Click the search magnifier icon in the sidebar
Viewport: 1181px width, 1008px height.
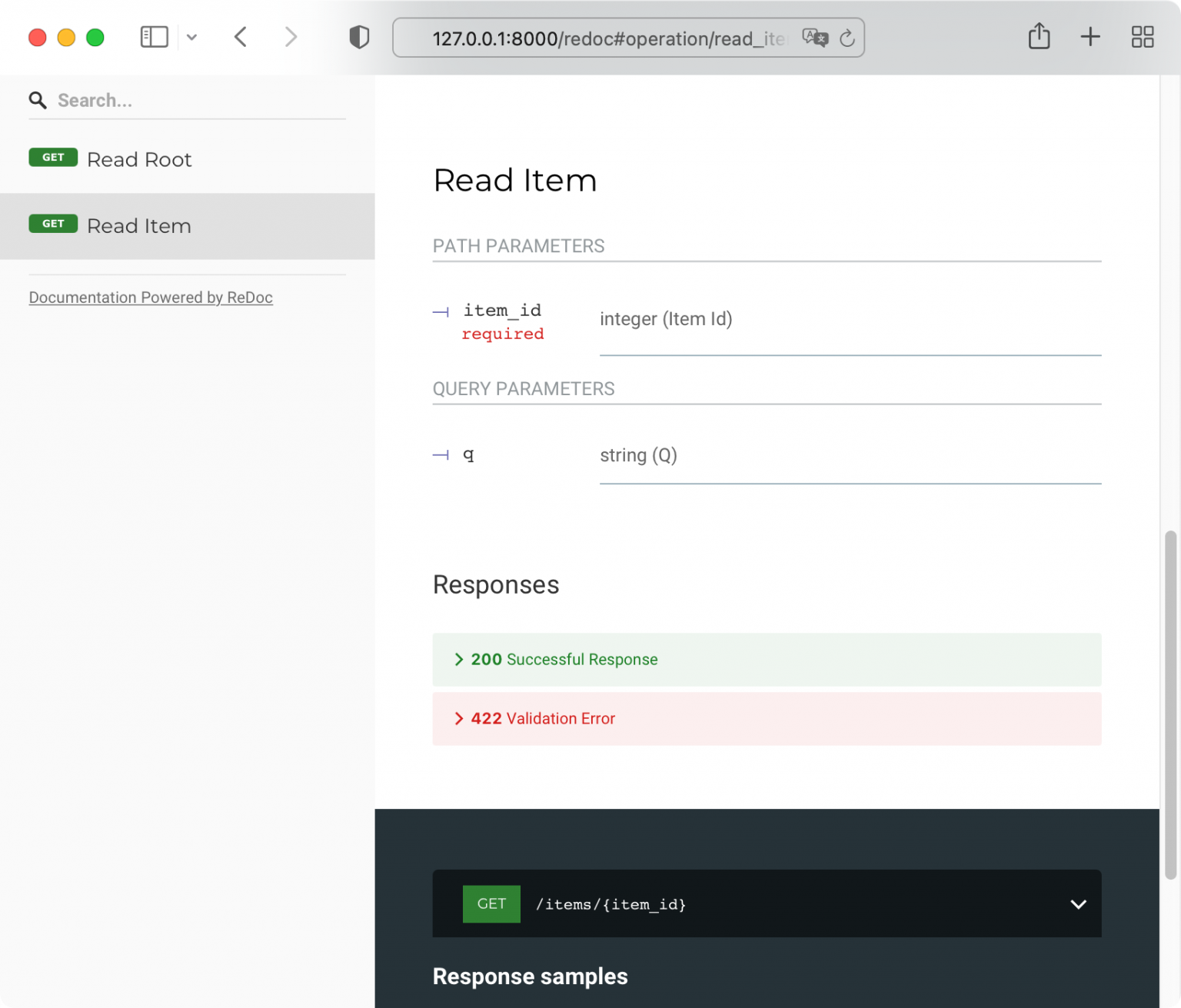[x=38, y=100]
